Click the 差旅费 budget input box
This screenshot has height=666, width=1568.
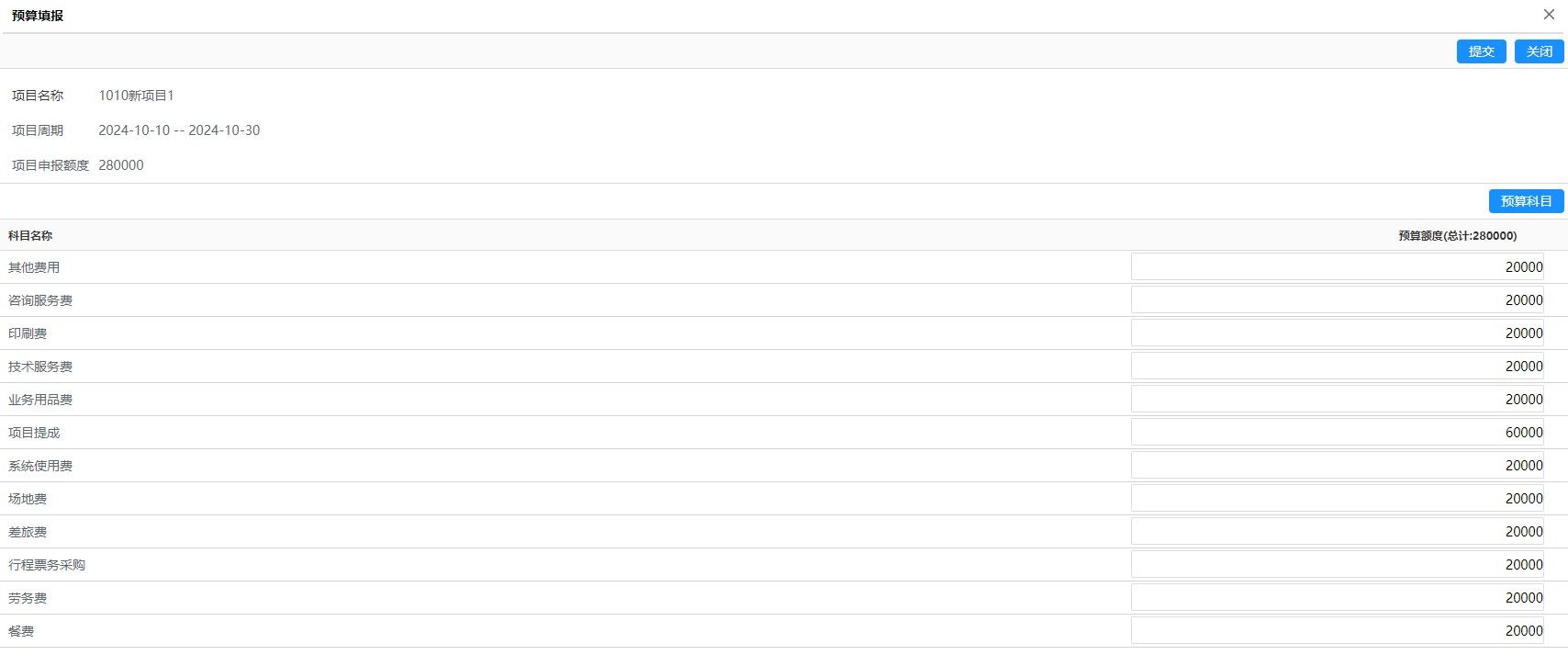[x=1337, y=532]
